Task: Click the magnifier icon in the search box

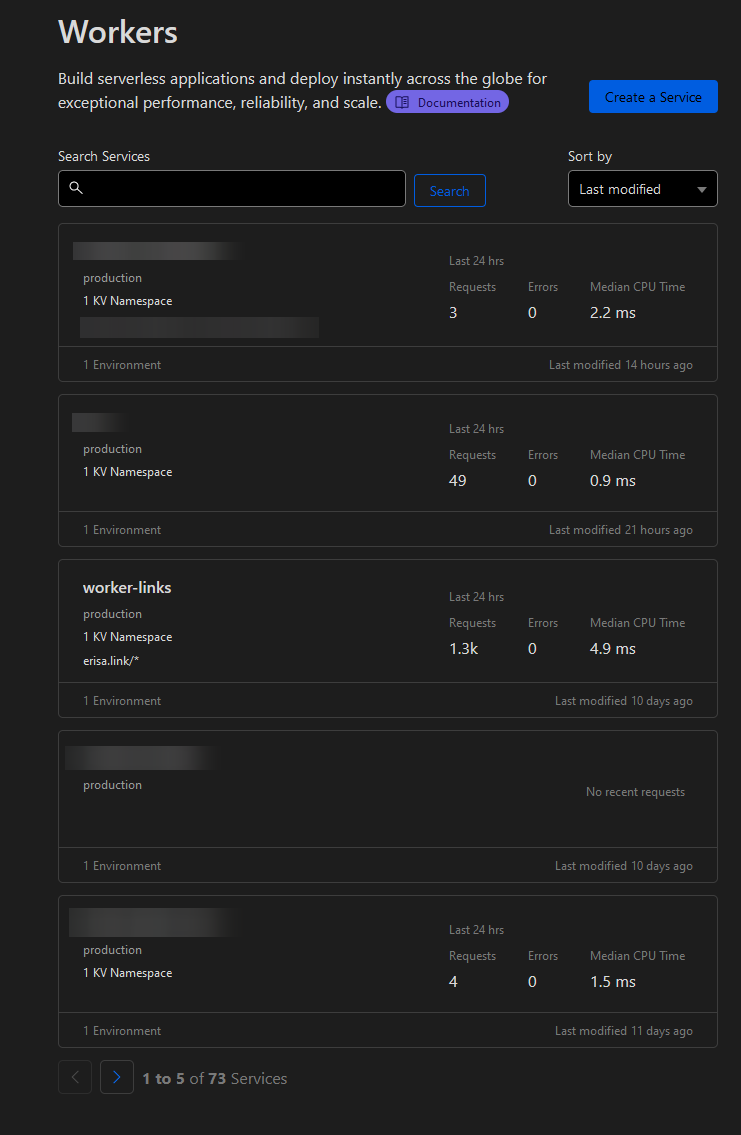Action: pyautogui.click(x=76, y=188)
